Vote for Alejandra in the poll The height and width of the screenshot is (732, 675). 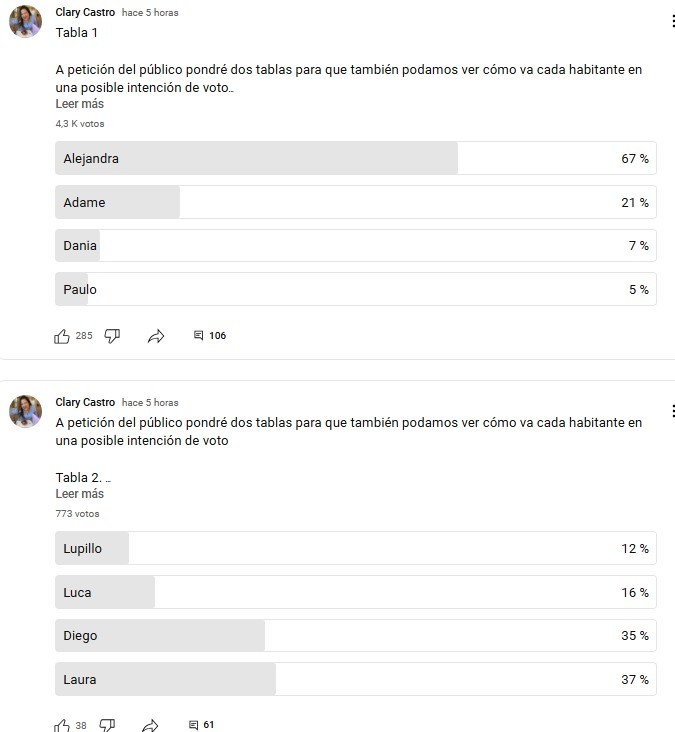coord(355,158)
